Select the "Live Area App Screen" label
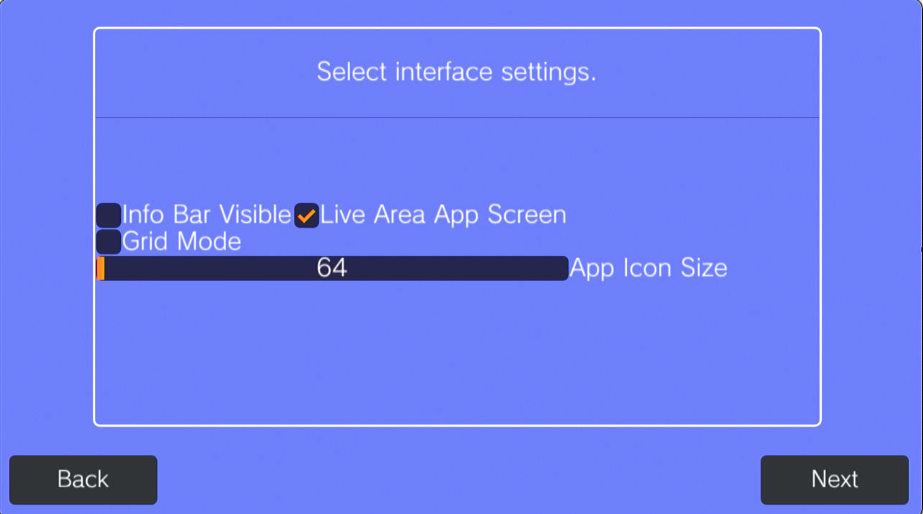 pyautogui.click(x=443, y=215)
